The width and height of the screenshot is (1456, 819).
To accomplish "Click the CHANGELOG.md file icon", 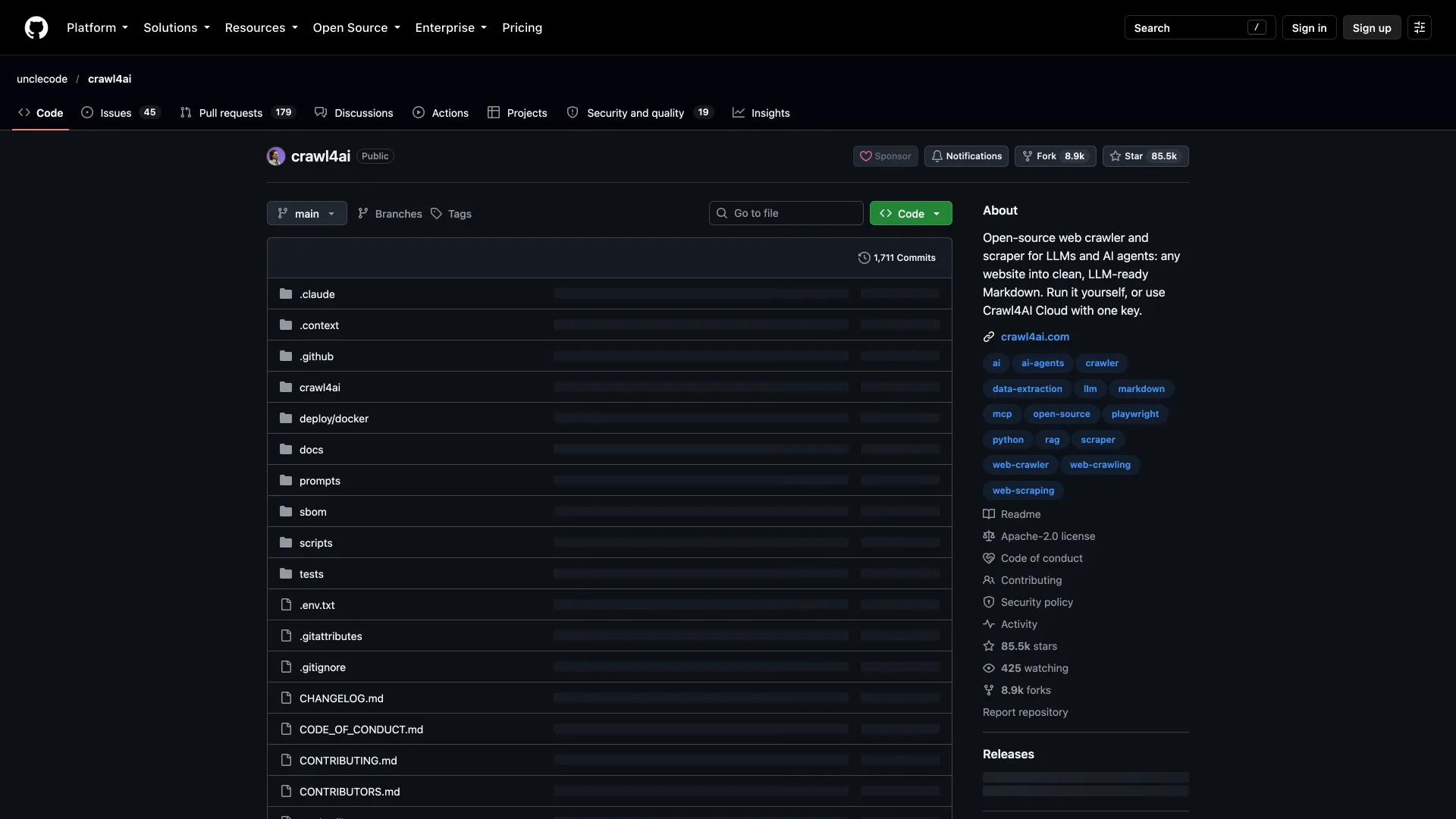I will (x=286, y=698).
